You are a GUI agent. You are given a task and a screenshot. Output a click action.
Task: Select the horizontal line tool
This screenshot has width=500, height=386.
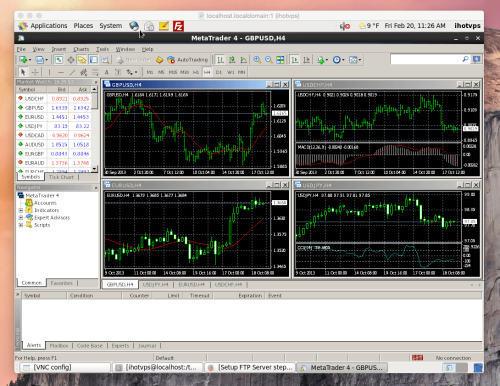click(61, 72)
